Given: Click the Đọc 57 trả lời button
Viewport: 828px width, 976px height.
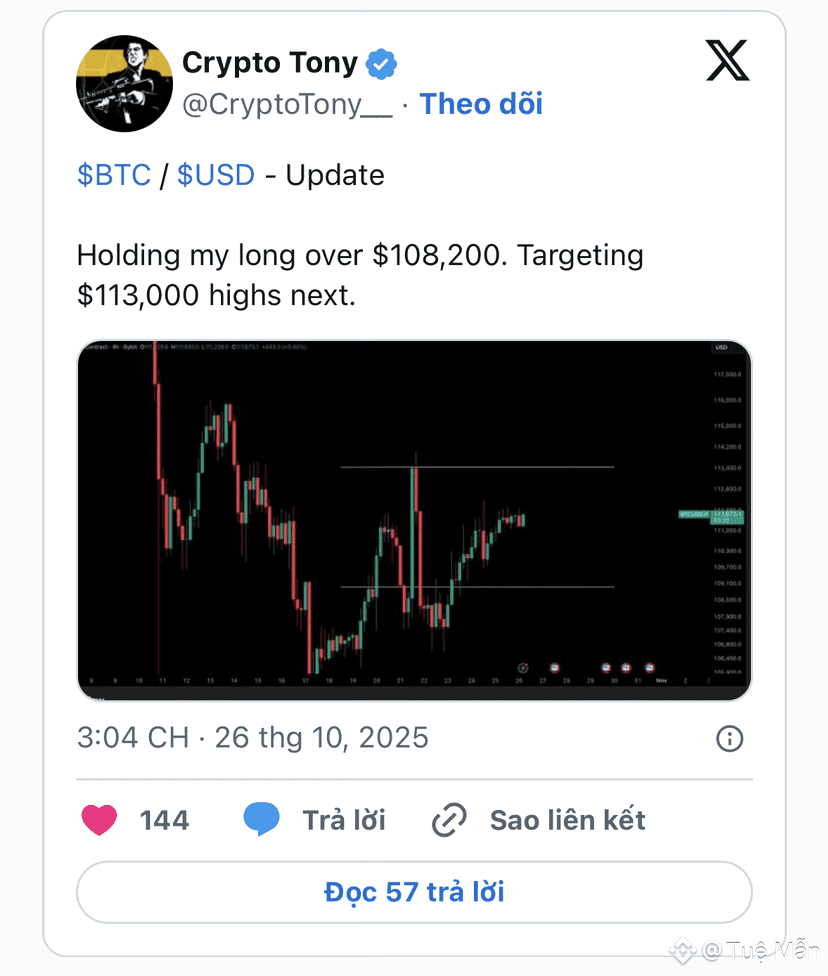Looking at the screenshot, I should point(414,892).
